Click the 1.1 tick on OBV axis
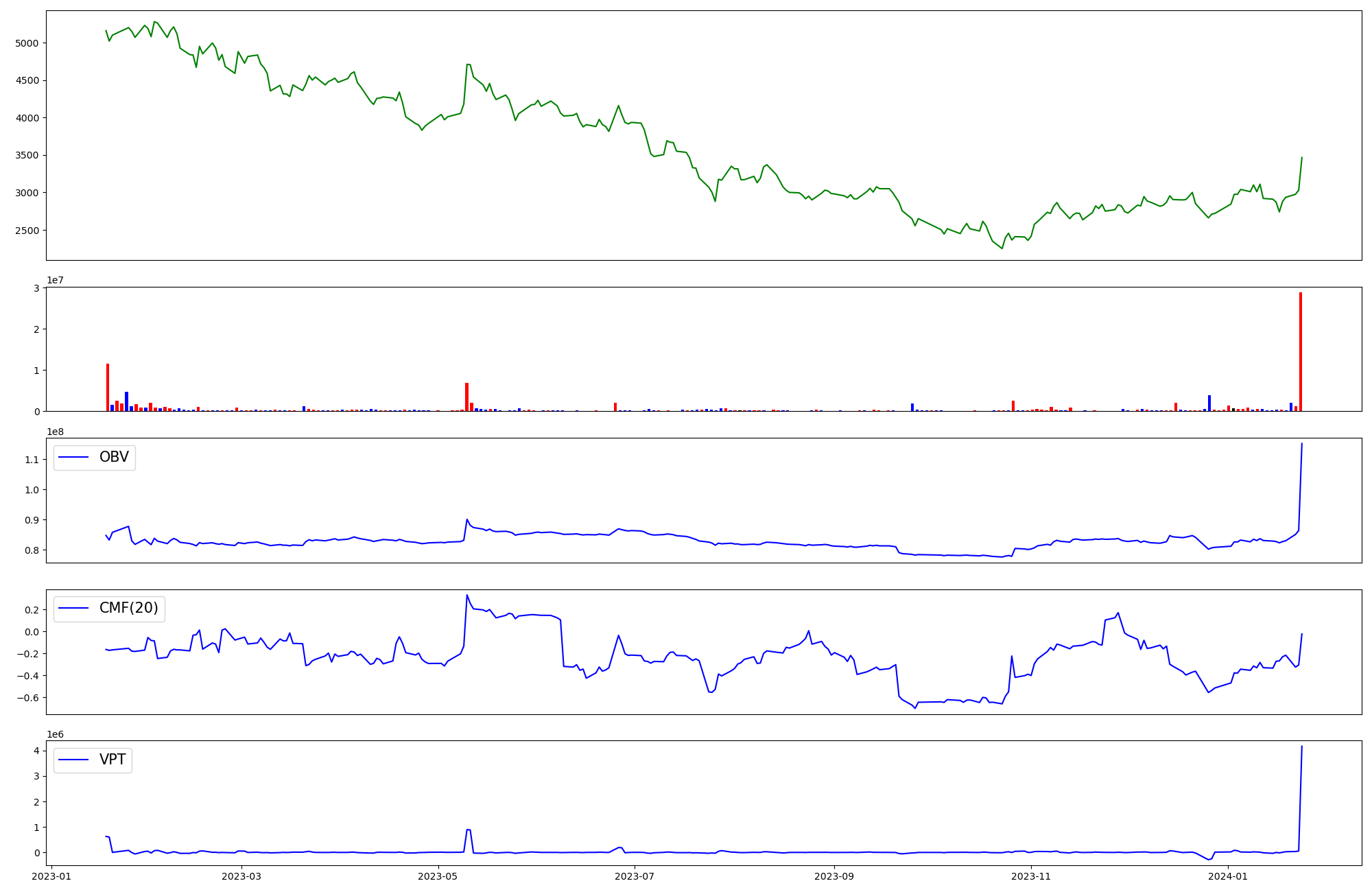This screenshot has height=892, width=1372. (x=33, y=460)
